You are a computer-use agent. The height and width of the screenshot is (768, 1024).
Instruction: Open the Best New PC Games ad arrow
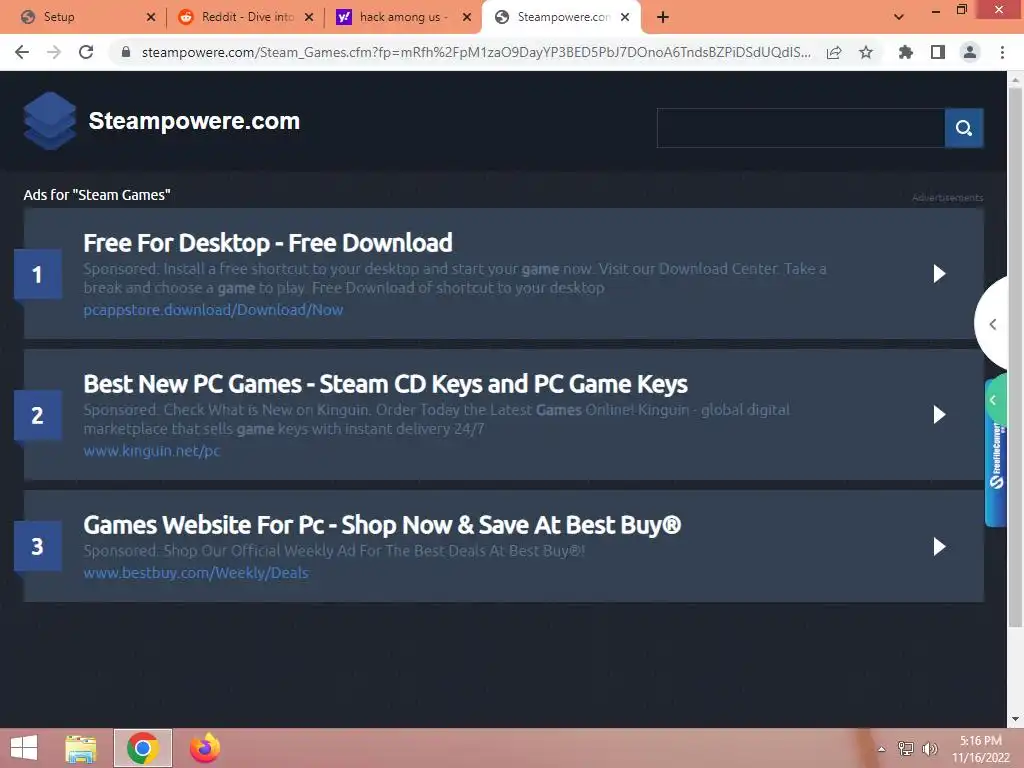pyautogui.click(x=939, y=415)
